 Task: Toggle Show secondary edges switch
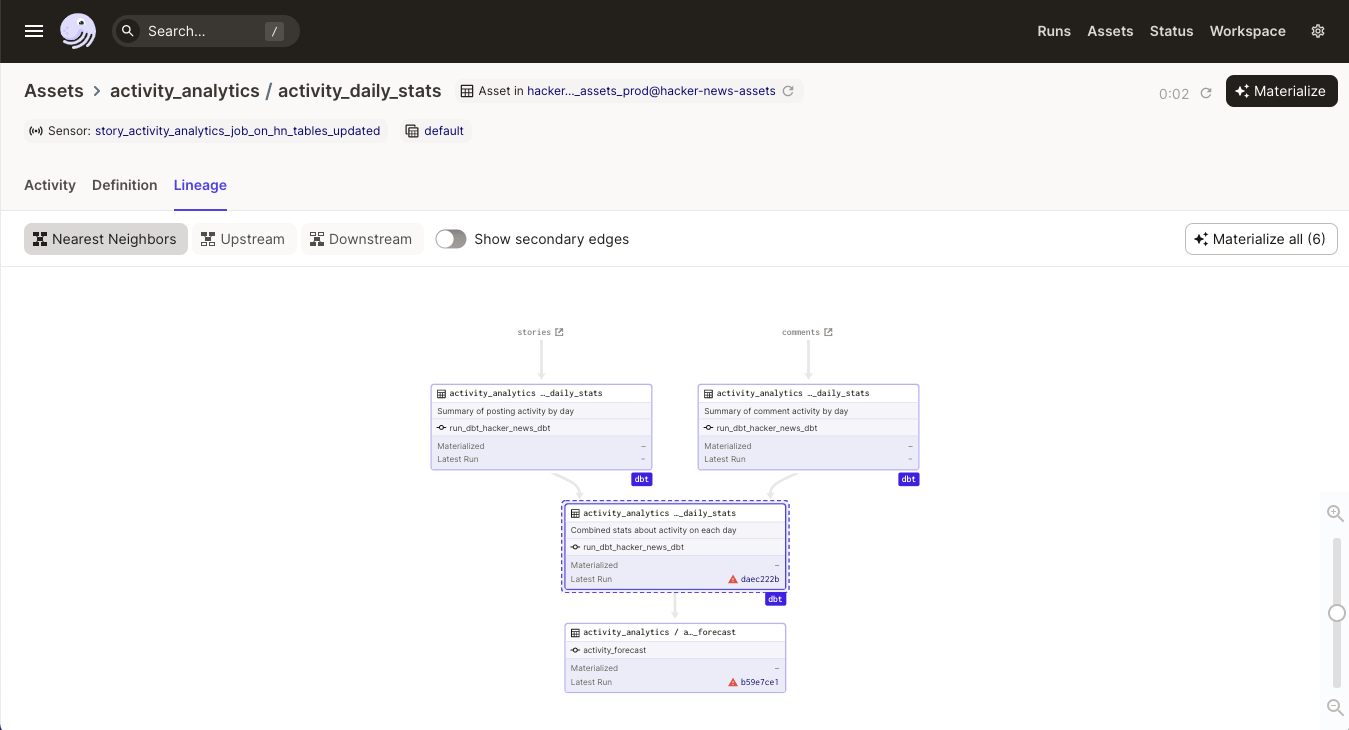point(451,239)
